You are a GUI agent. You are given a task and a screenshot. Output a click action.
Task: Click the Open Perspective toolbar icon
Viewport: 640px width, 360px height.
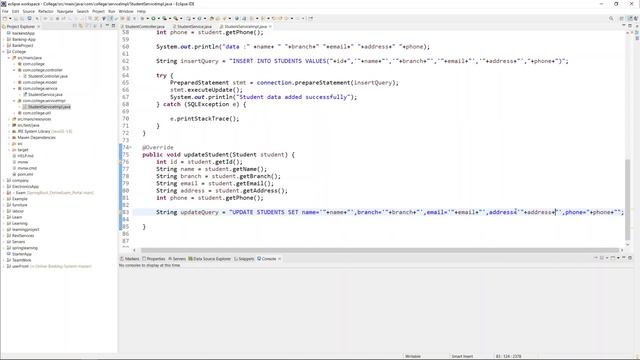click(622, 18)
